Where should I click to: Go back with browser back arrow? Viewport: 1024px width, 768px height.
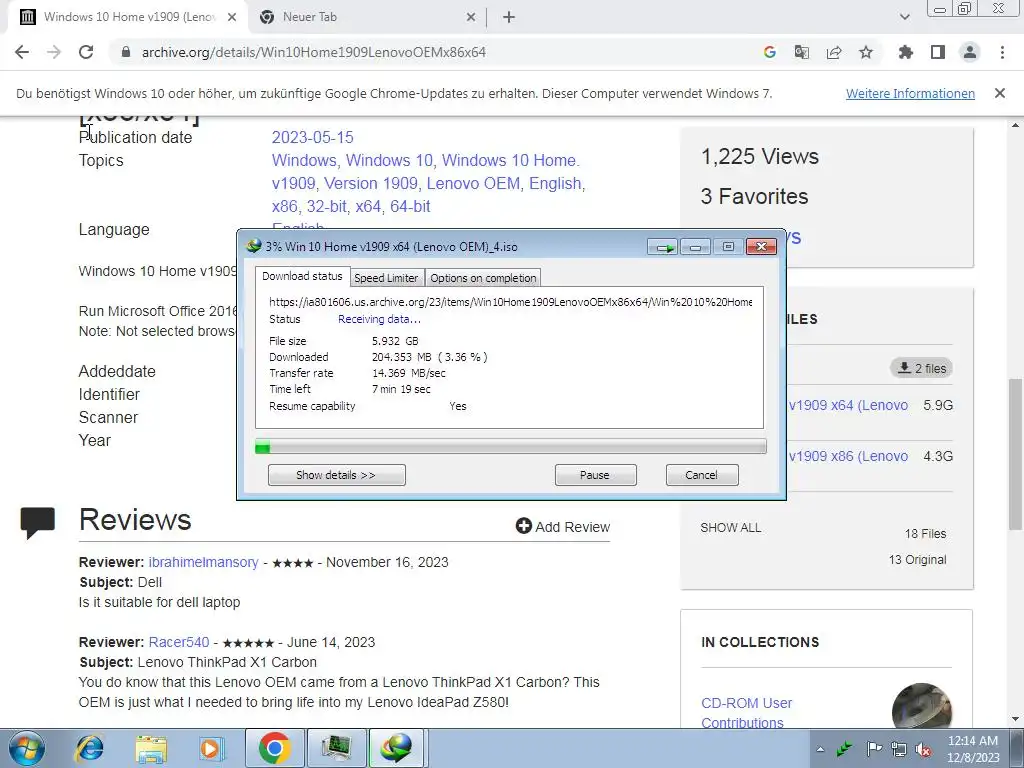point(22,52)
